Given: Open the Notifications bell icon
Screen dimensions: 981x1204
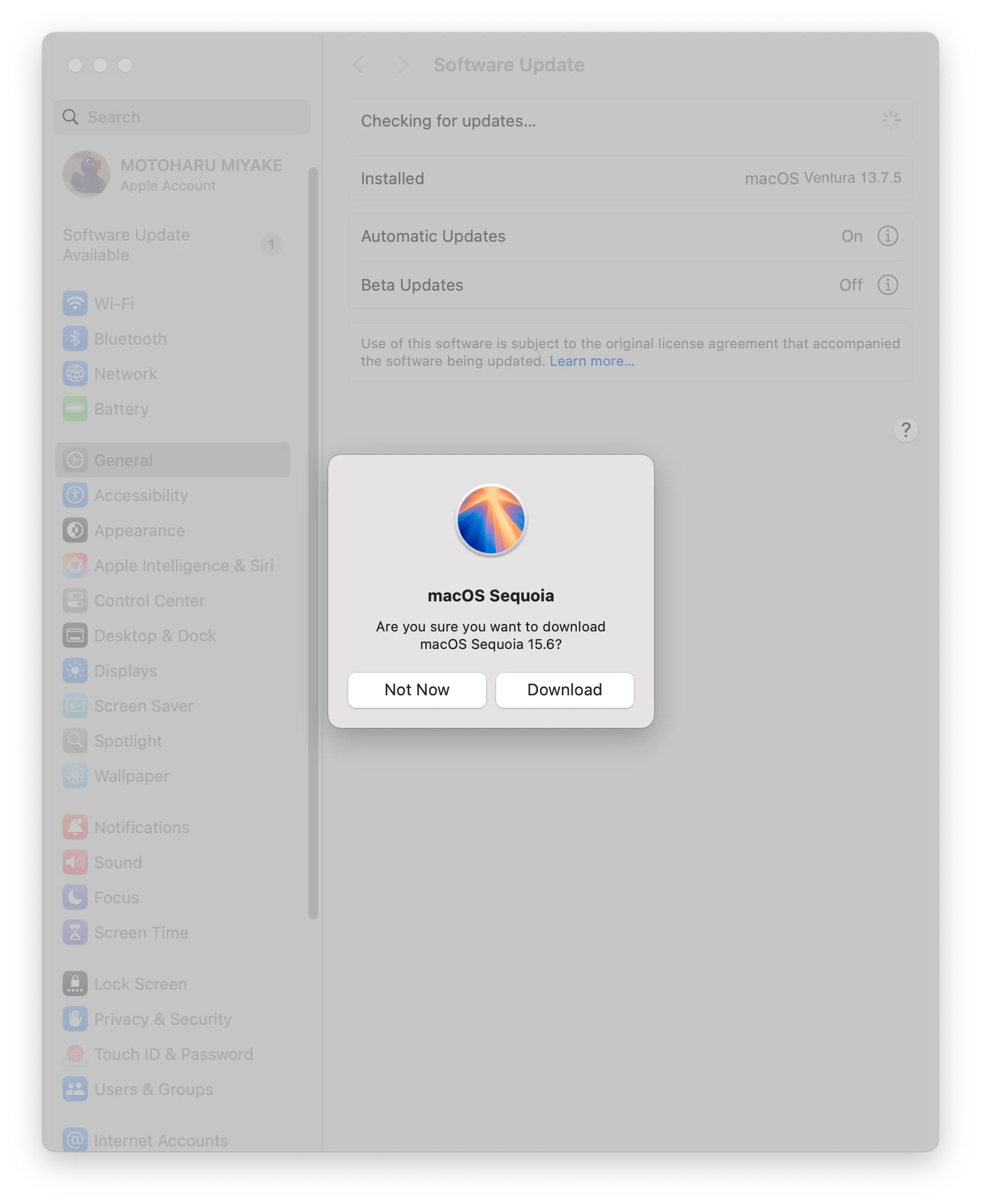Looking at the screenshot, I should tap(75, 828).
